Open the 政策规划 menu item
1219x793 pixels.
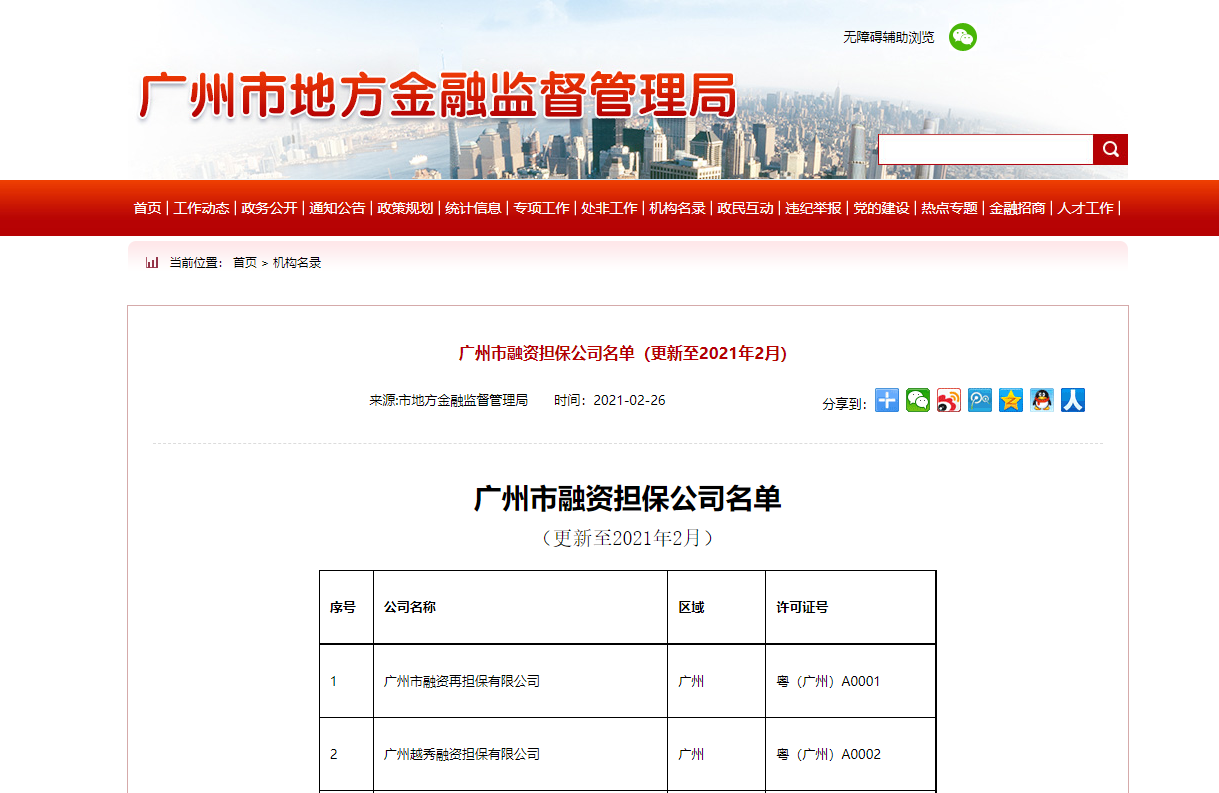(405, 208)
